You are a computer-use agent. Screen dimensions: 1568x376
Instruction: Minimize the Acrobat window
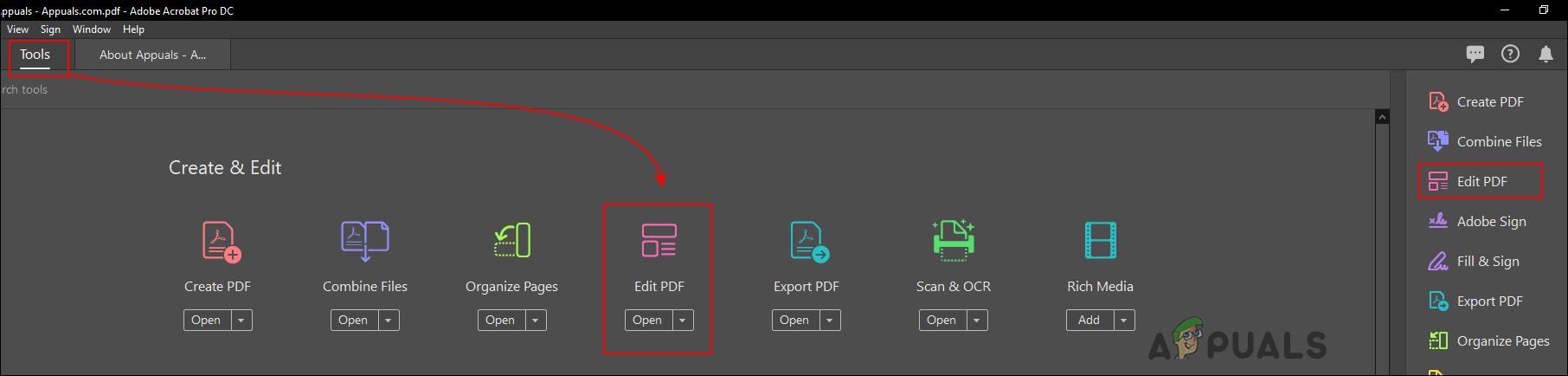(1505, 10)
